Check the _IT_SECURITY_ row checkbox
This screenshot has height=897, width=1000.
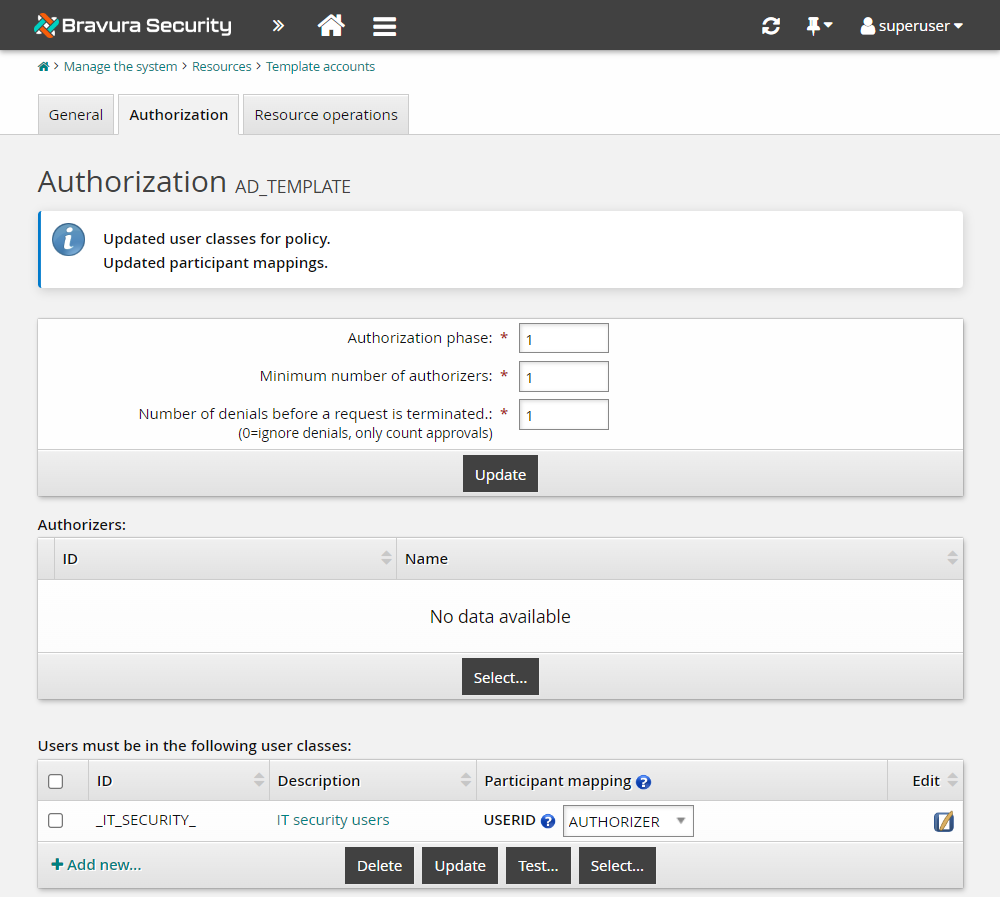click(x=56, y=820)
